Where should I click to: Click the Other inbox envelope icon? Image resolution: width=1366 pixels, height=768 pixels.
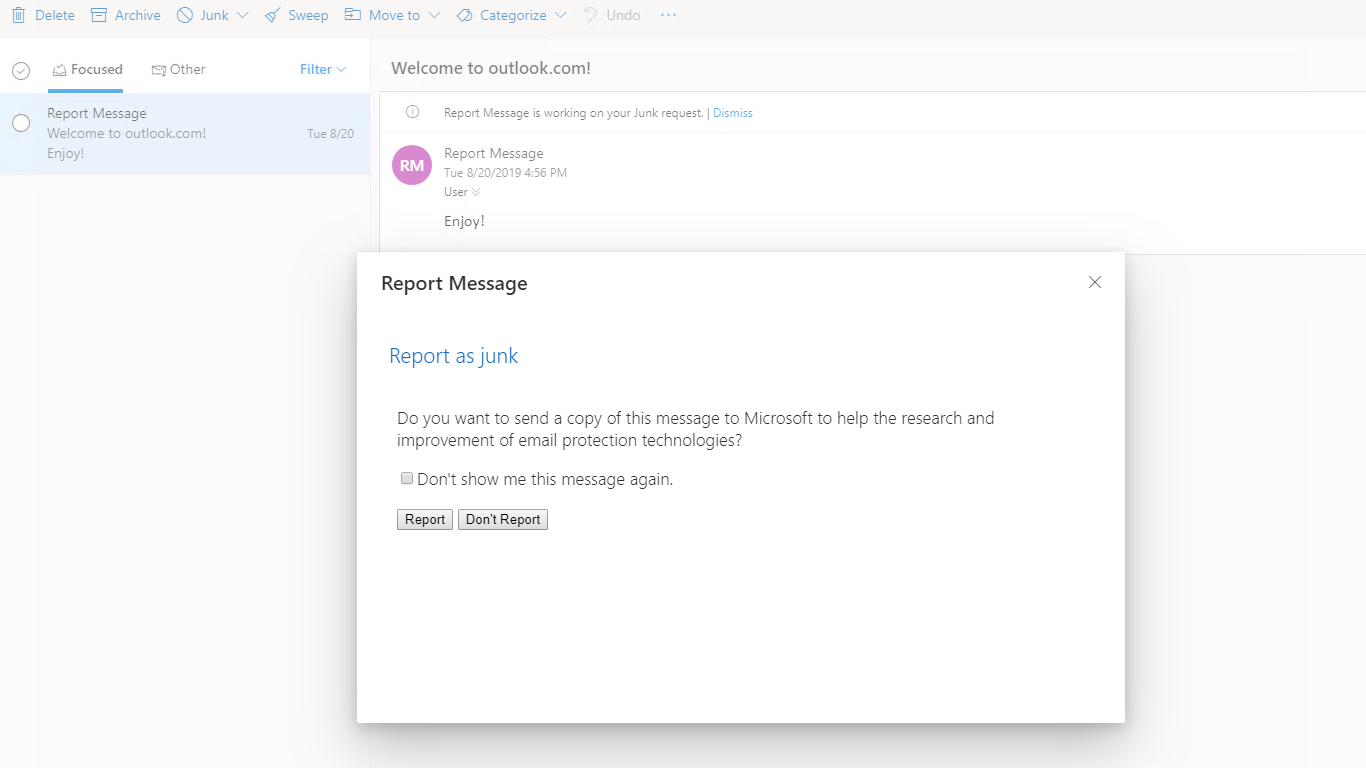click(158, 70)
